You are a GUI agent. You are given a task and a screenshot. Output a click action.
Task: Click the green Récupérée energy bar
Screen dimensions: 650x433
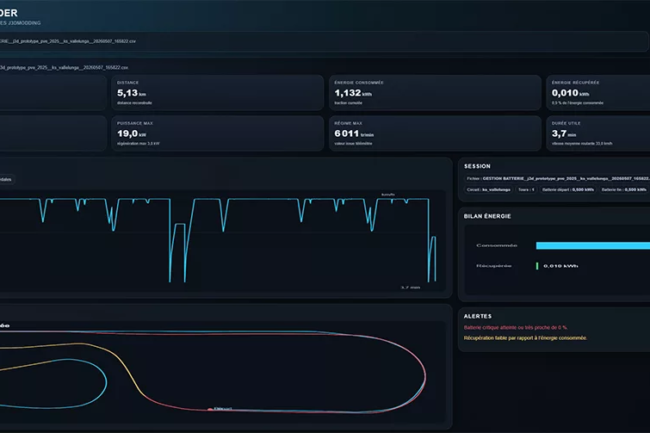click(537, 266)
